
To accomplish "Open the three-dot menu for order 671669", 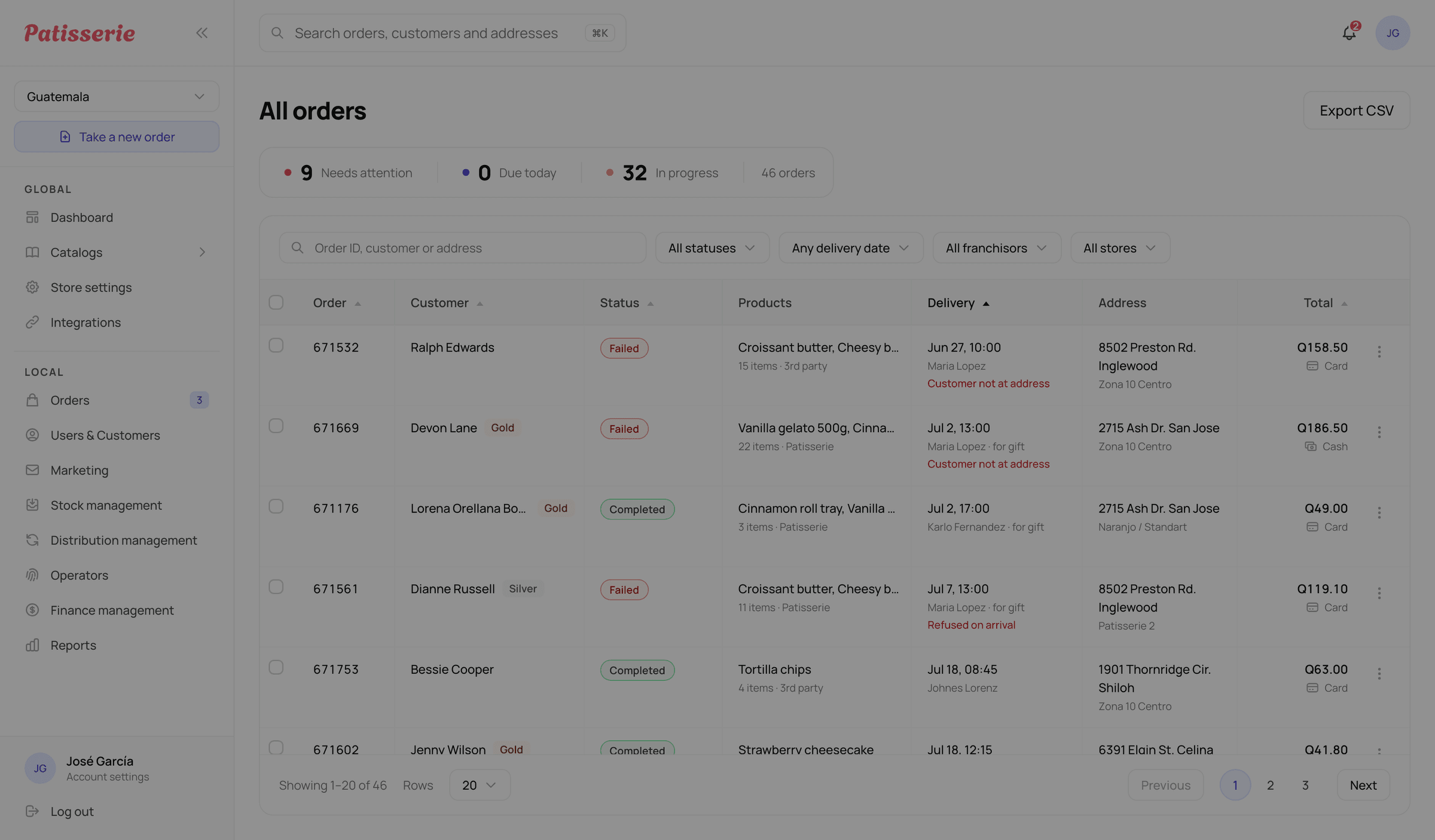I will coord(1379,432).
